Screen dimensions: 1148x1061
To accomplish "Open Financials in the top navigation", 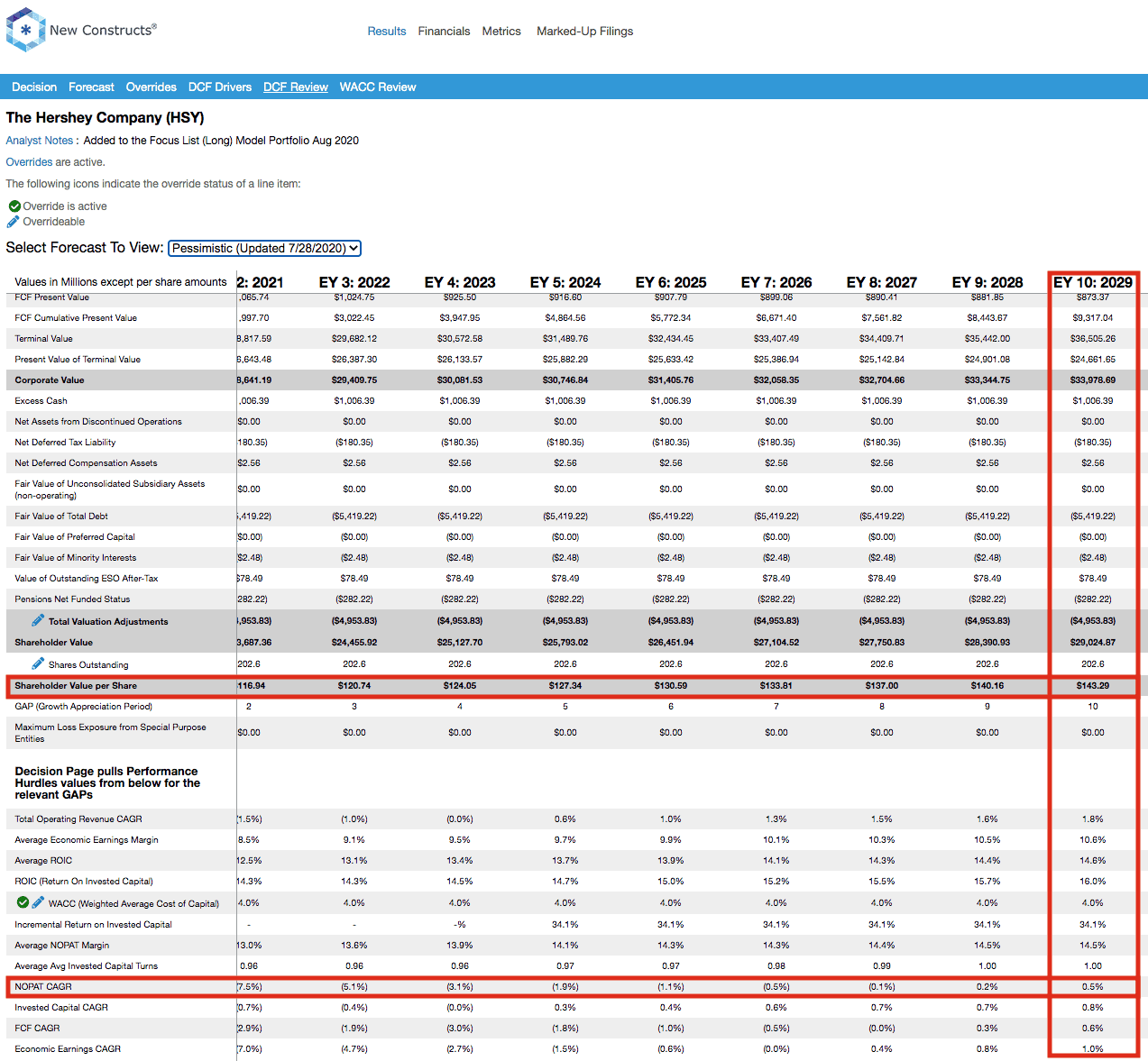I will pos(444,32).
